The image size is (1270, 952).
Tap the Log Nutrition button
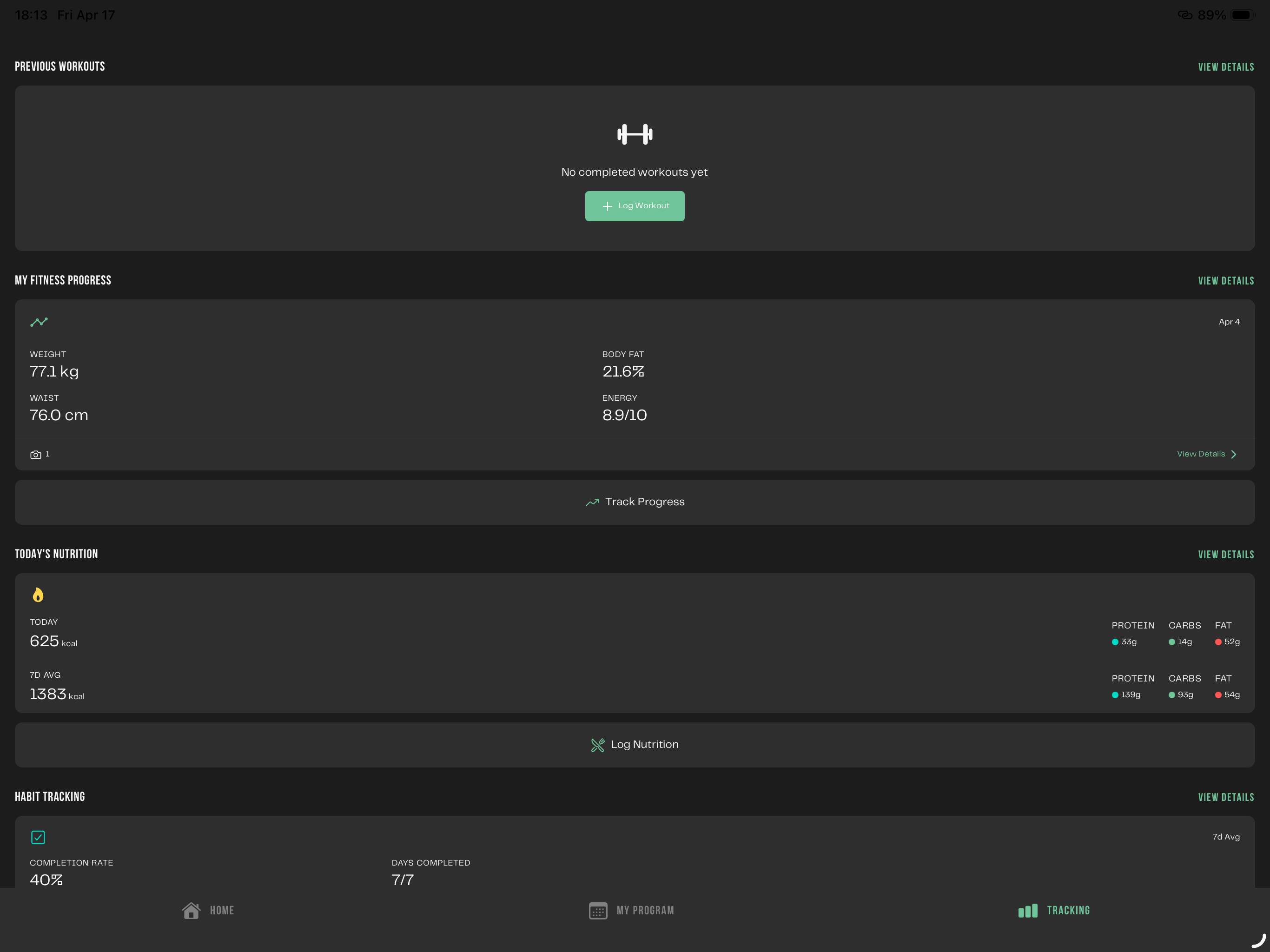point(635,745)
